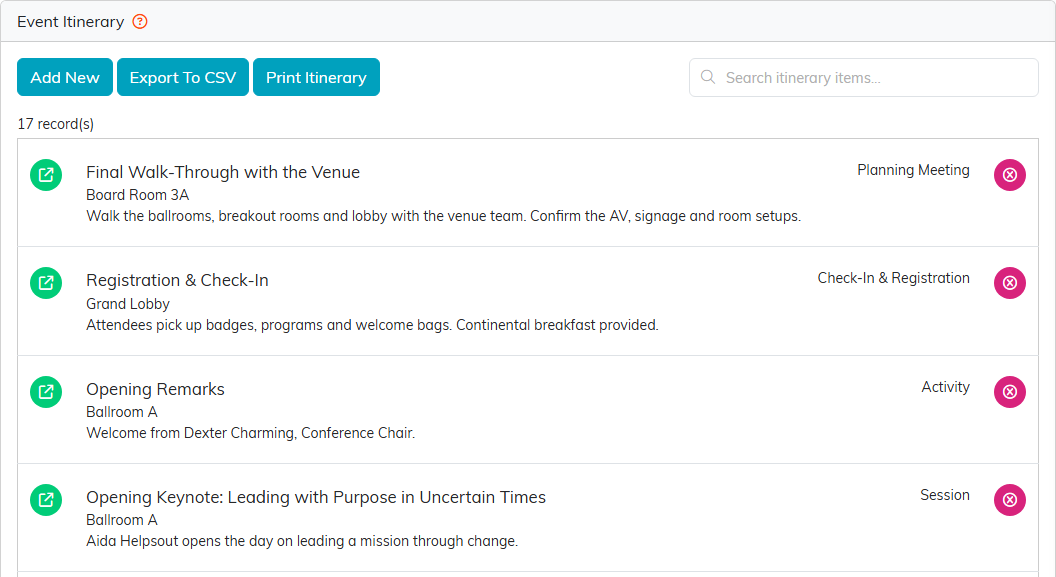Focus the Search itinerary items field

click(x=863, y=77)
